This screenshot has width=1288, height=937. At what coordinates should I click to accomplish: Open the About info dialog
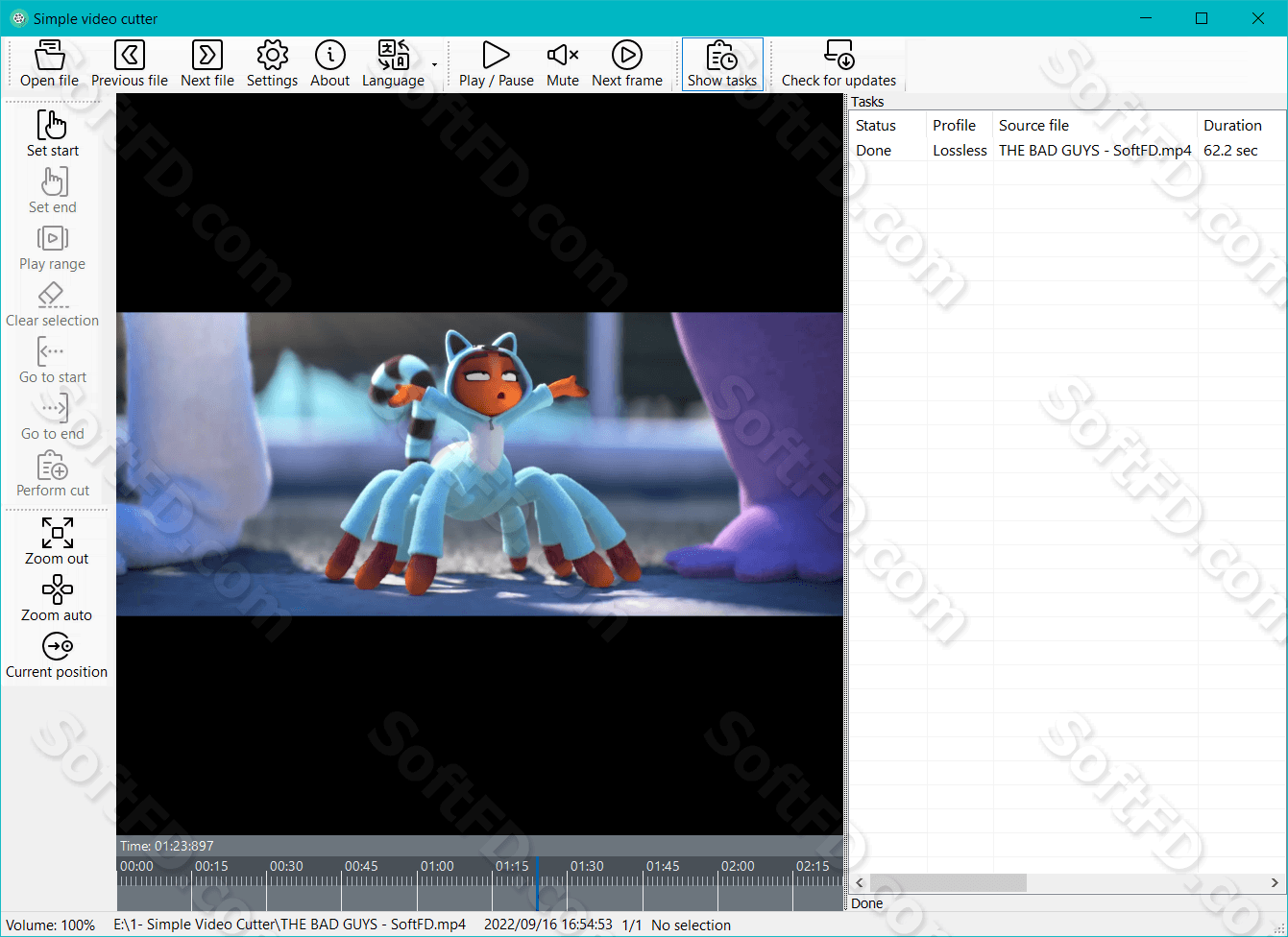pos(330,64)
